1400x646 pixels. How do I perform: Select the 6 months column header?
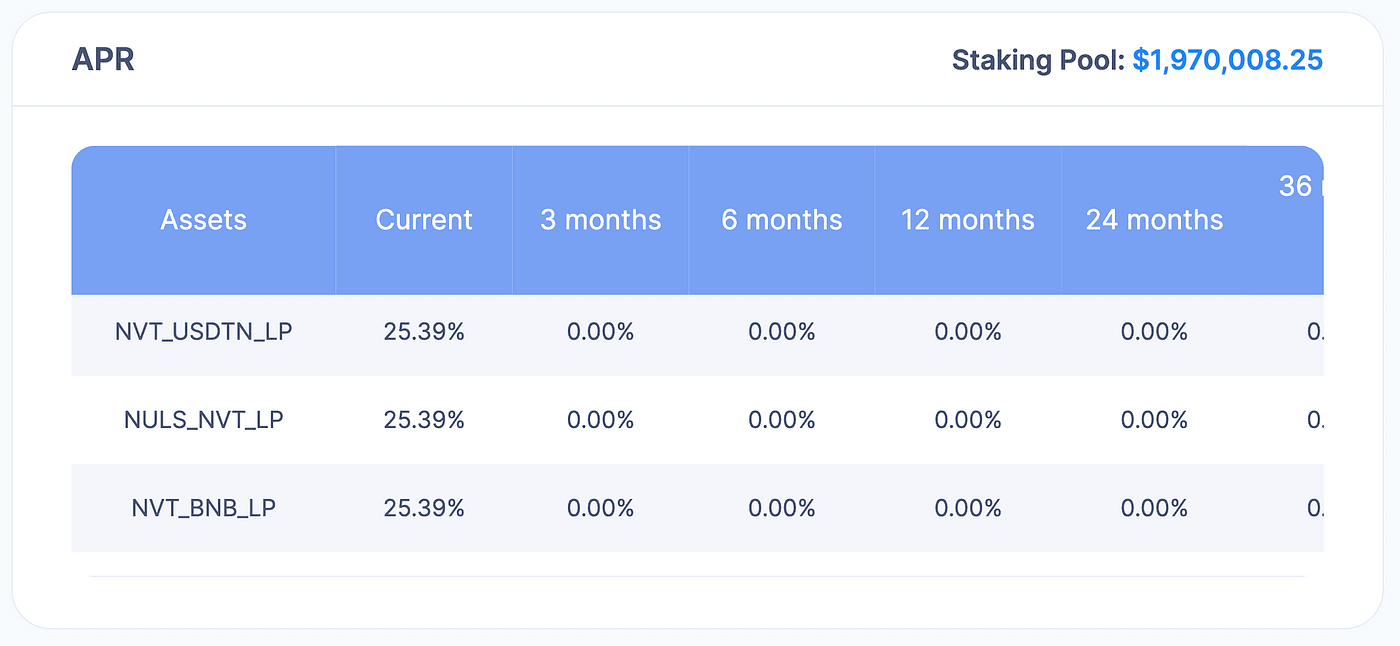(x=782, y=220)
